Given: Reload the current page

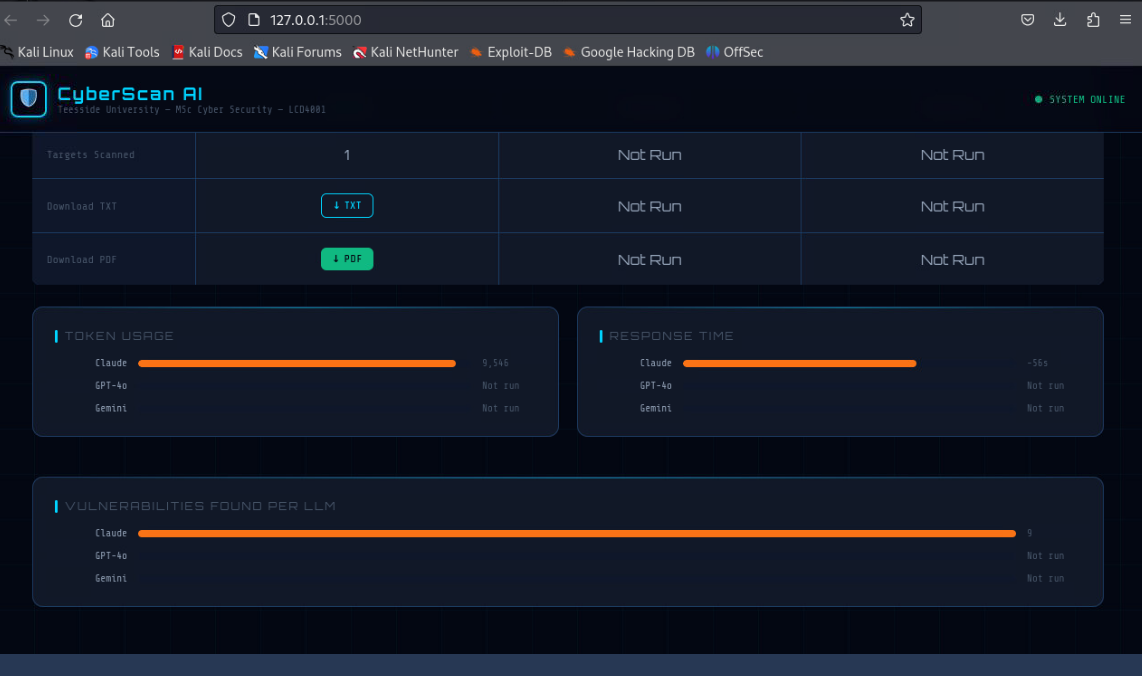Looking at the screenshot, I should click(76, 20).
